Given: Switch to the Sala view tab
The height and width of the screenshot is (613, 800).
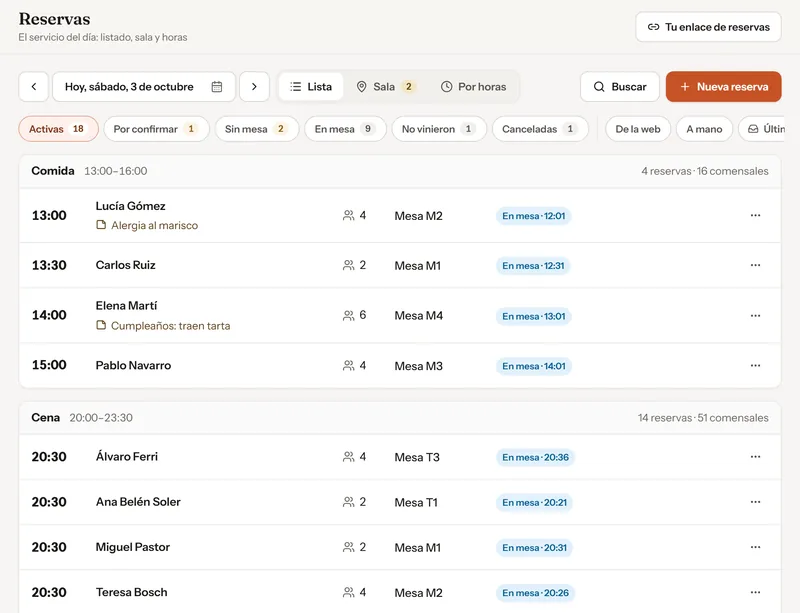Looking at the screenshot, I should coord(386,87).
